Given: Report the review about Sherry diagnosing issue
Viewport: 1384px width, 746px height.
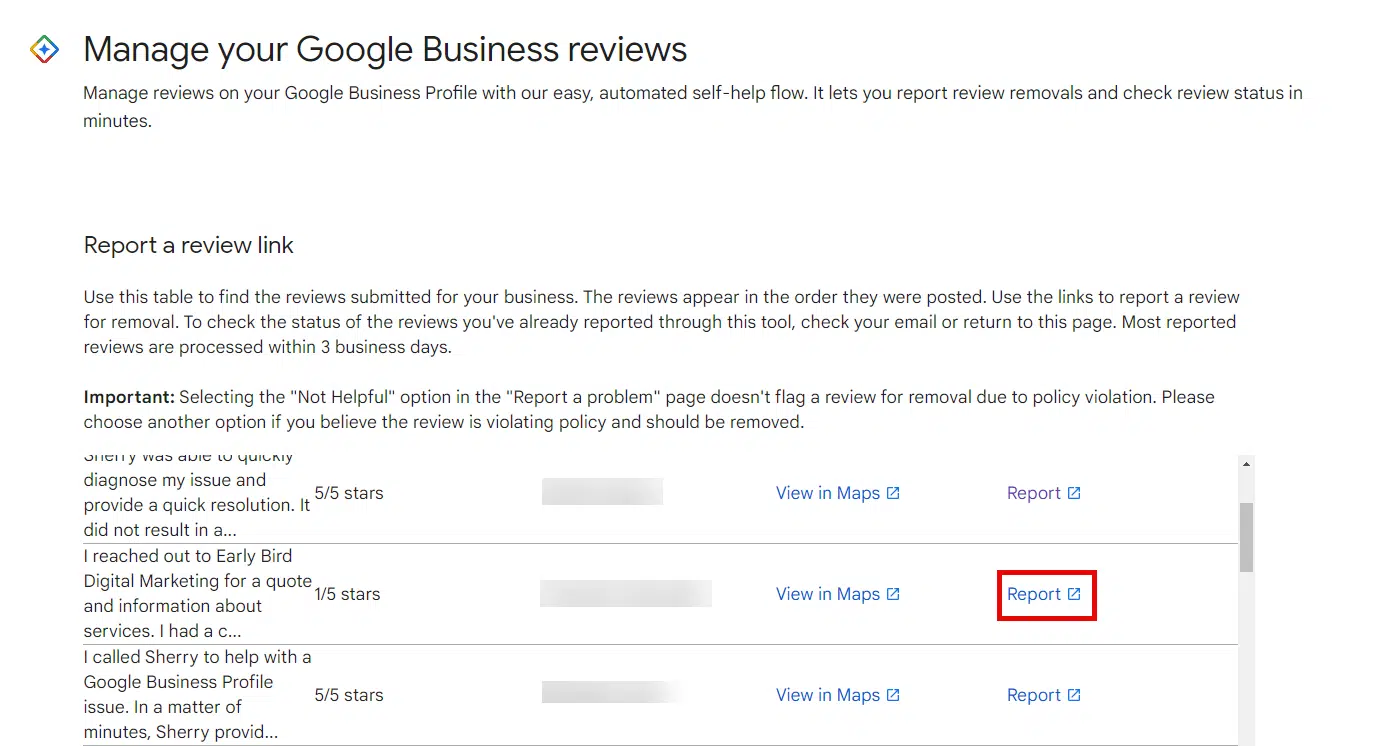Looking at the screenshot, I should click(1033, 493).
